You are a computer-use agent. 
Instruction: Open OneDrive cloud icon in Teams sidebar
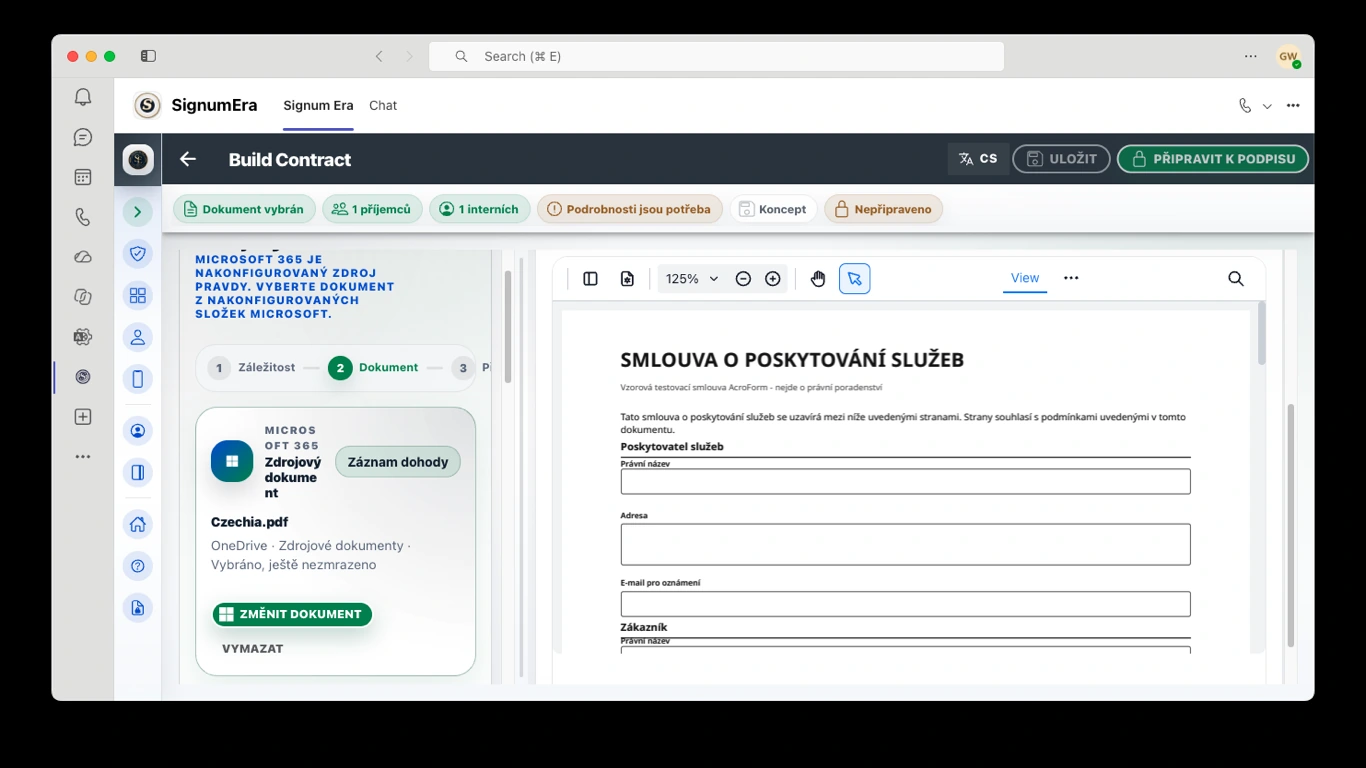[x=83, y=257]
